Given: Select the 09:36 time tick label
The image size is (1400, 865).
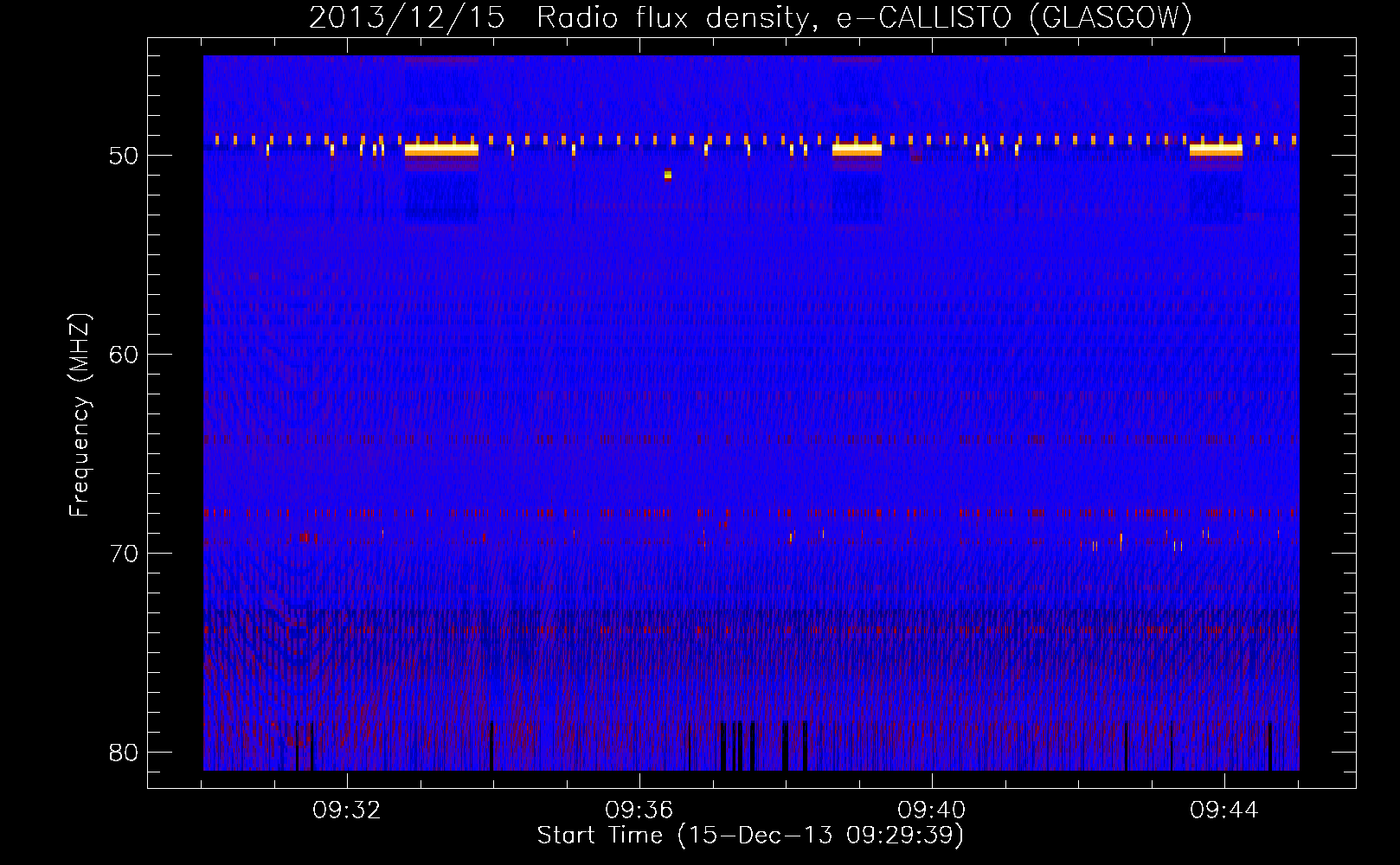Looking at the screenshot, I should coord(639,811).
